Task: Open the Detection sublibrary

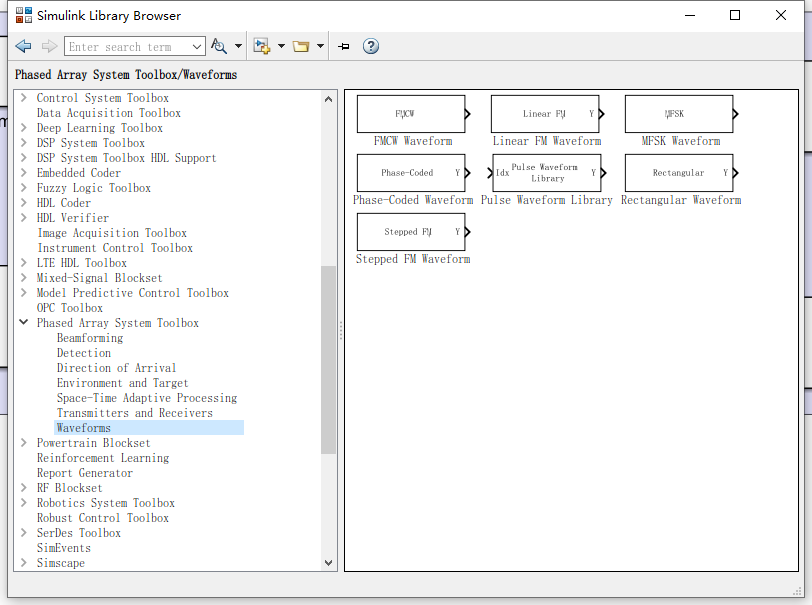Action: click(84, 353)
